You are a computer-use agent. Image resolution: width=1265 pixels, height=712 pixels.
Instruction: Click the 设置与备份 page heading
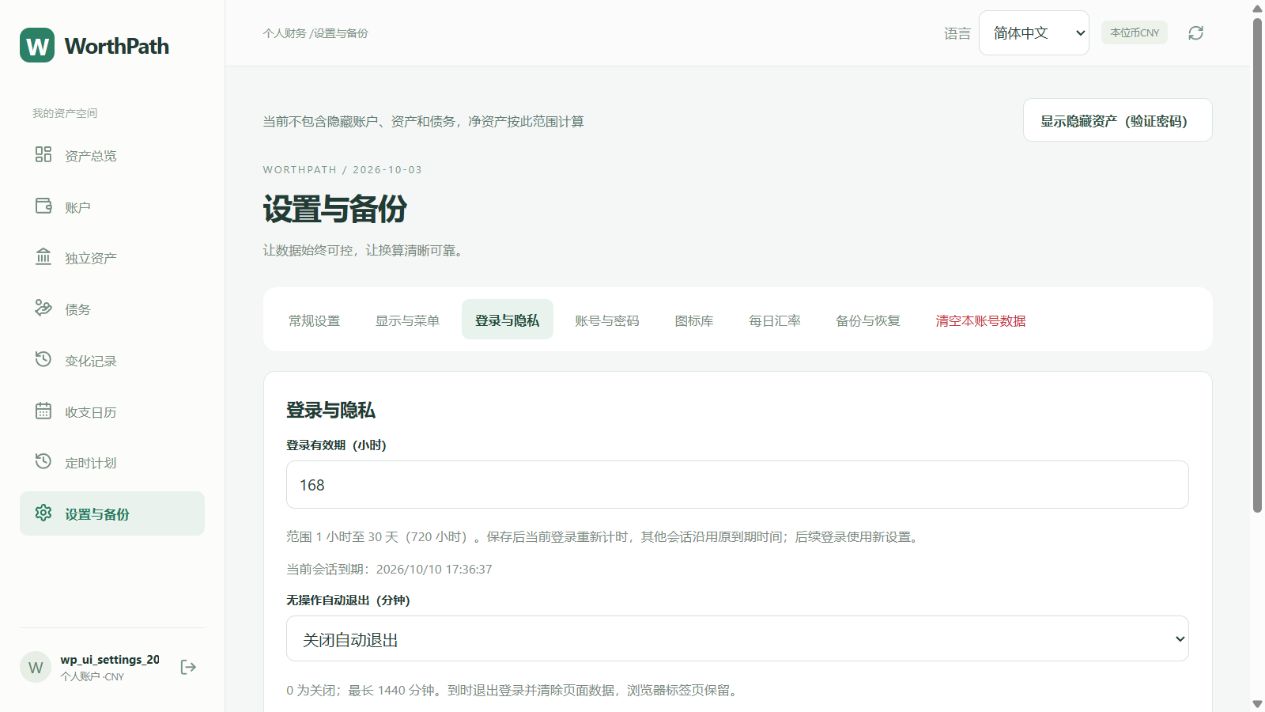click(335, 209)
